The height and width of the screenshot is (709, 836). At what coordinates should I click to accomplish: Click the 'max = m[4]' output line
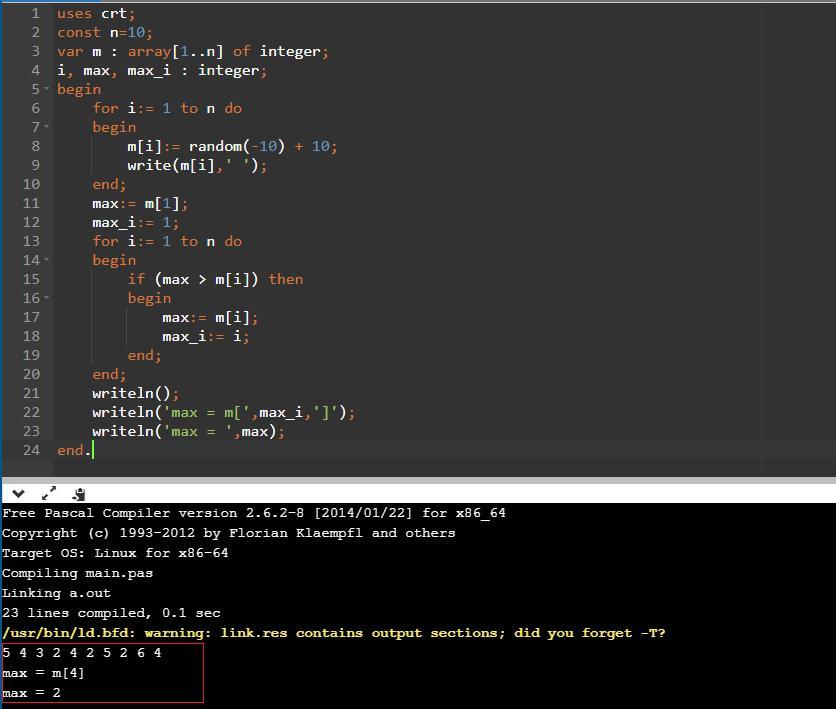43,673
